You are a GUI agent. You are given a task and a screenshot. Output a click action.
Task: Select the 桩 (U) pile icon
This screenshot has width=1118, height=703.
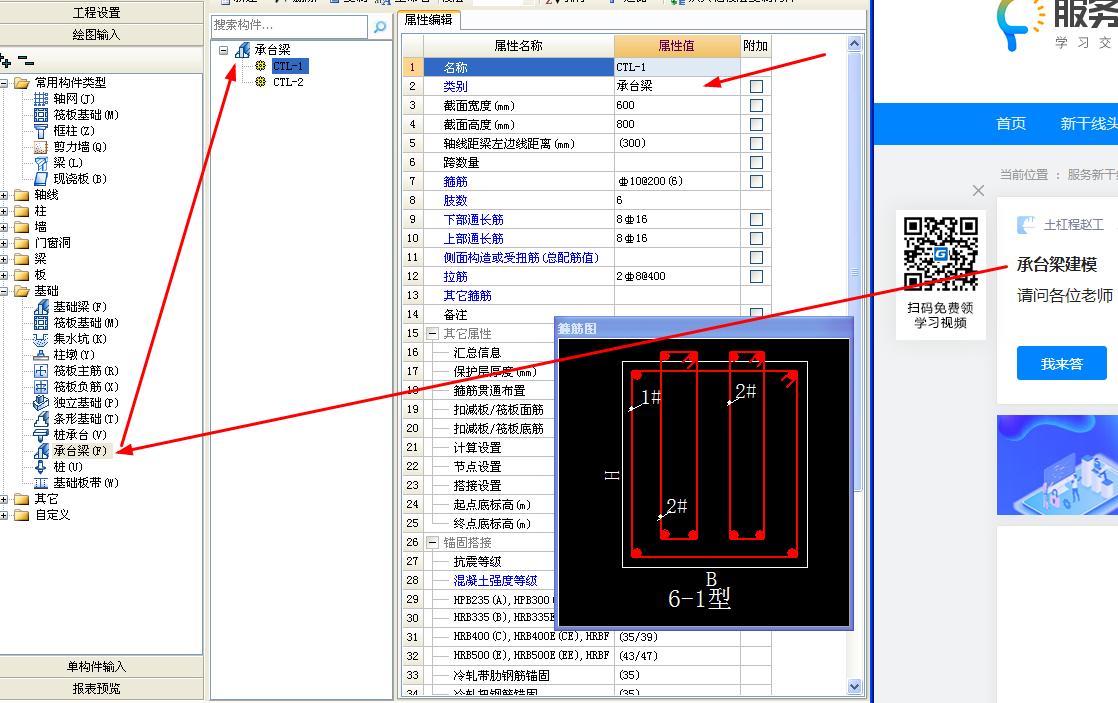tap(41, 467)
